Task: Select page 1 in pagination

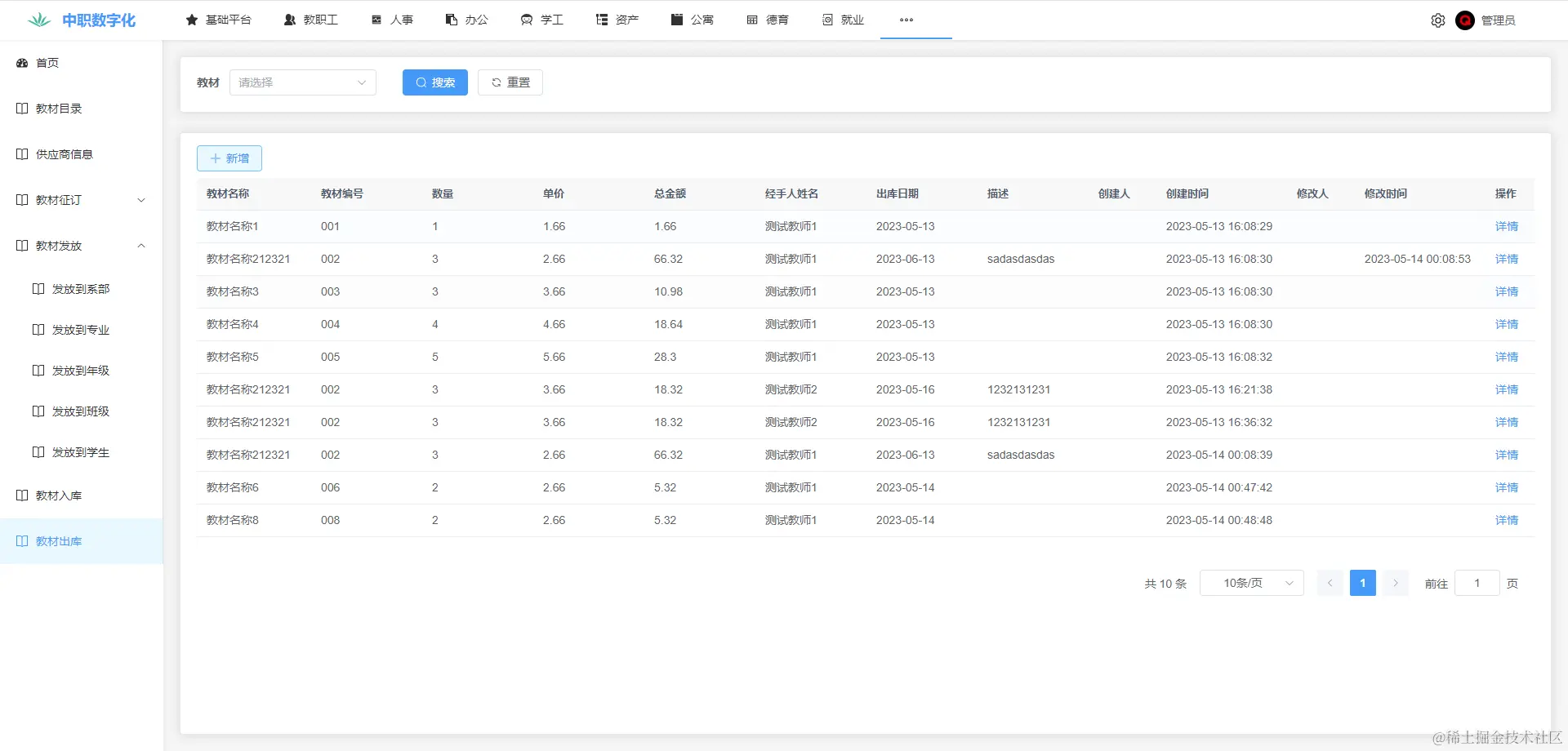Action: (1363, 583)
